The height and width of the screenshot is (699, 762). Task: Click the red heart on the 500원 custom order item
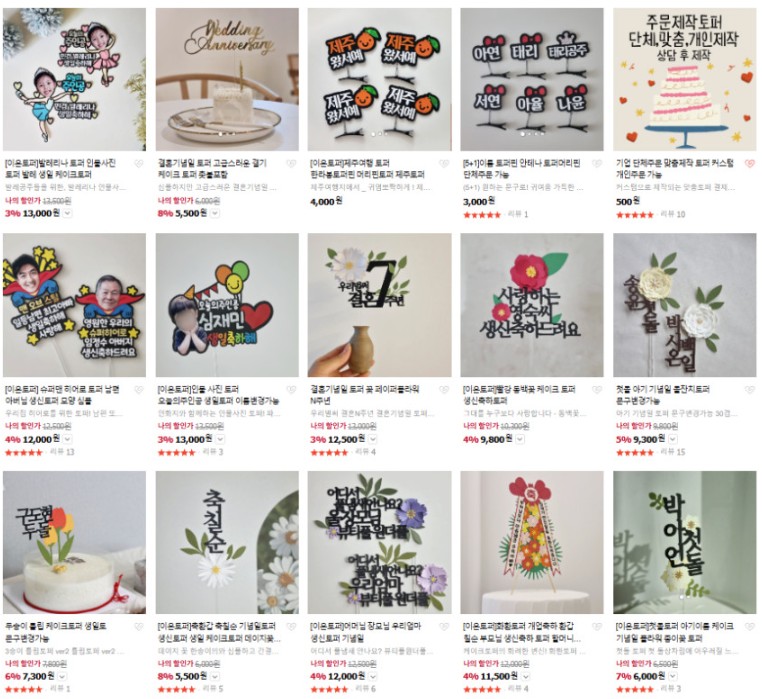tap(749, 164)
